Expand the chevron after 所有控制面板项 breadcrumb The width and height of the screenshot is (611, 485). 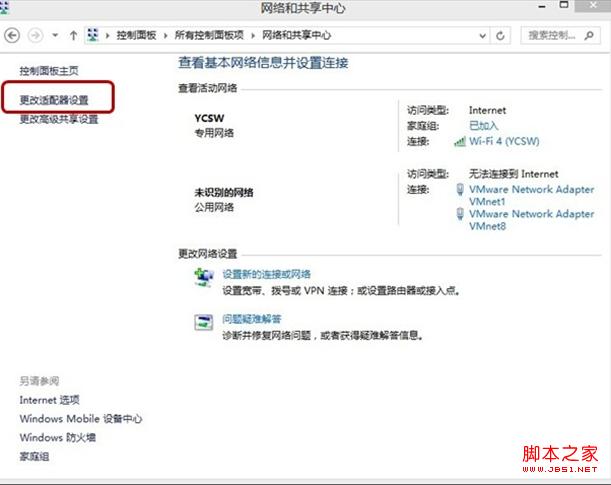pos(253,36)
